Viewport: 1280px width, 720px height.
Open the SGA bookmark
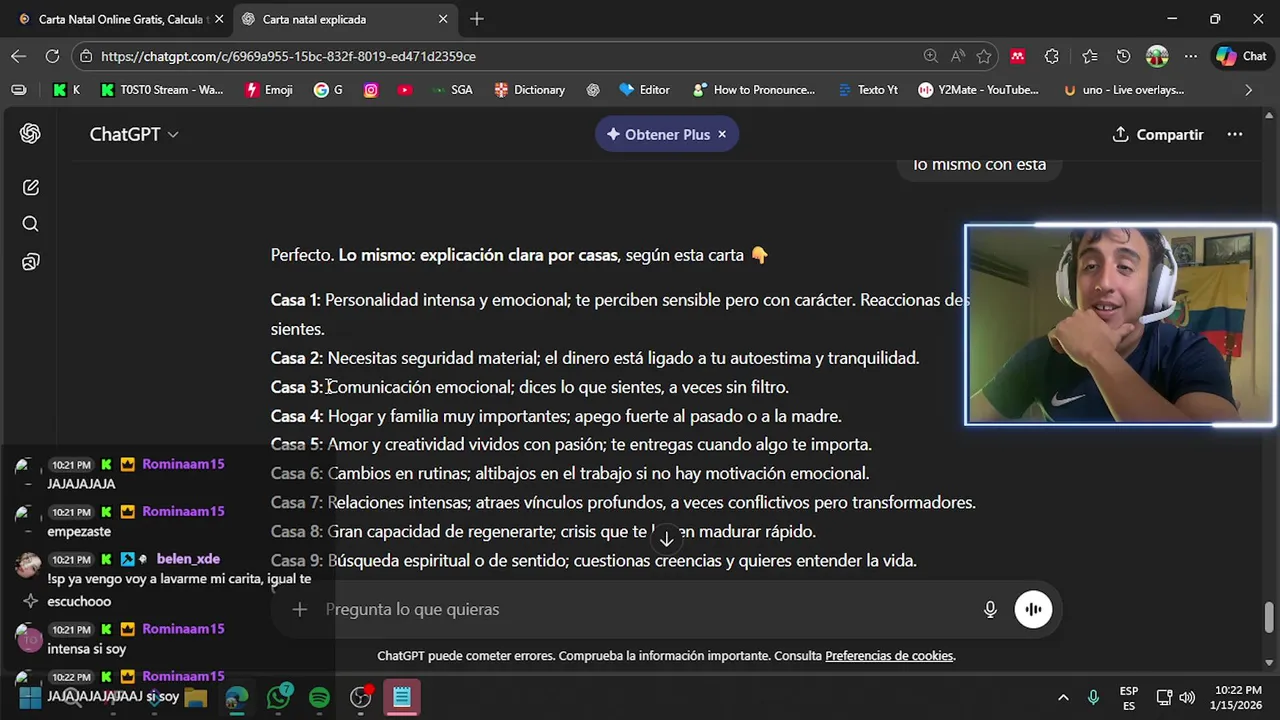(452, 90)
